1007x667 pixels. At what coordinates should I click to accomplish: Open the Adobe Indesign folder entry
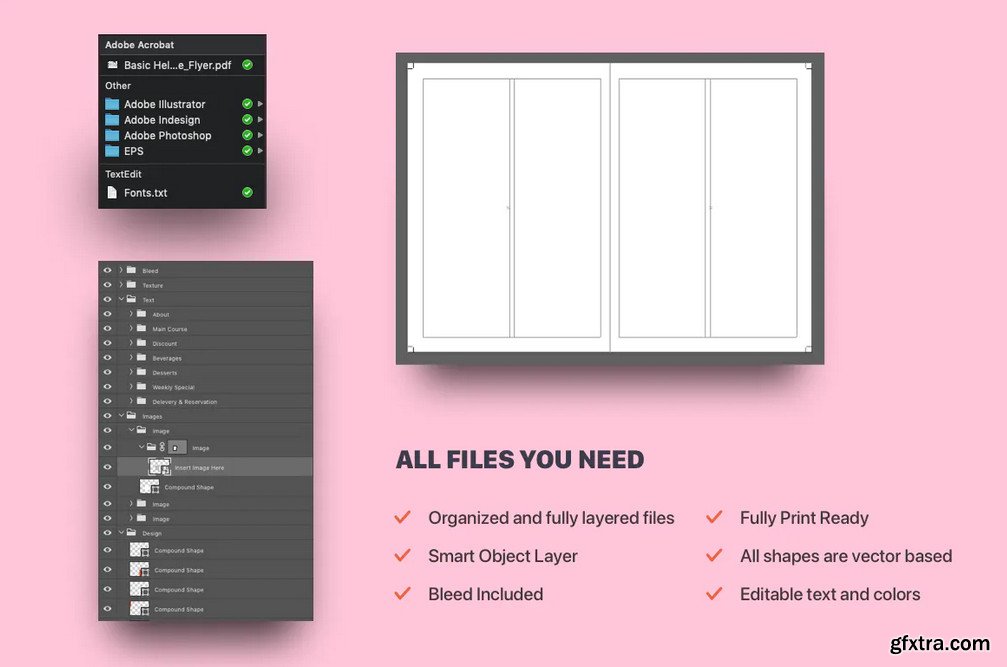[x=161, y=120]
